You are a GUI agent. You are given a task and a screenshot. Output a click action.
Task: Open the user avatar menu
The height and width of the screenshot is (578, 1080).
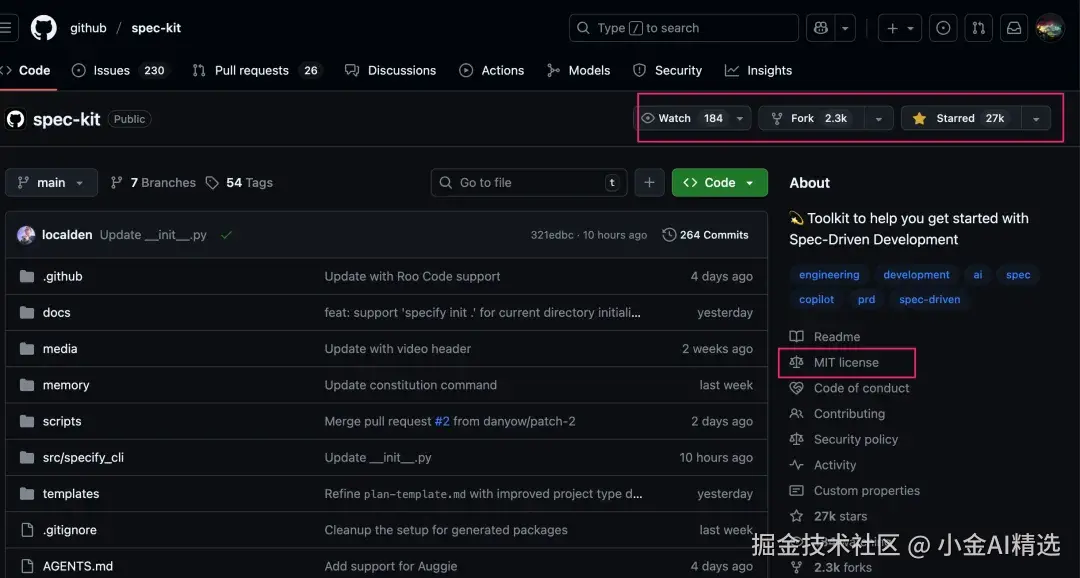[x=1050, y=28]
